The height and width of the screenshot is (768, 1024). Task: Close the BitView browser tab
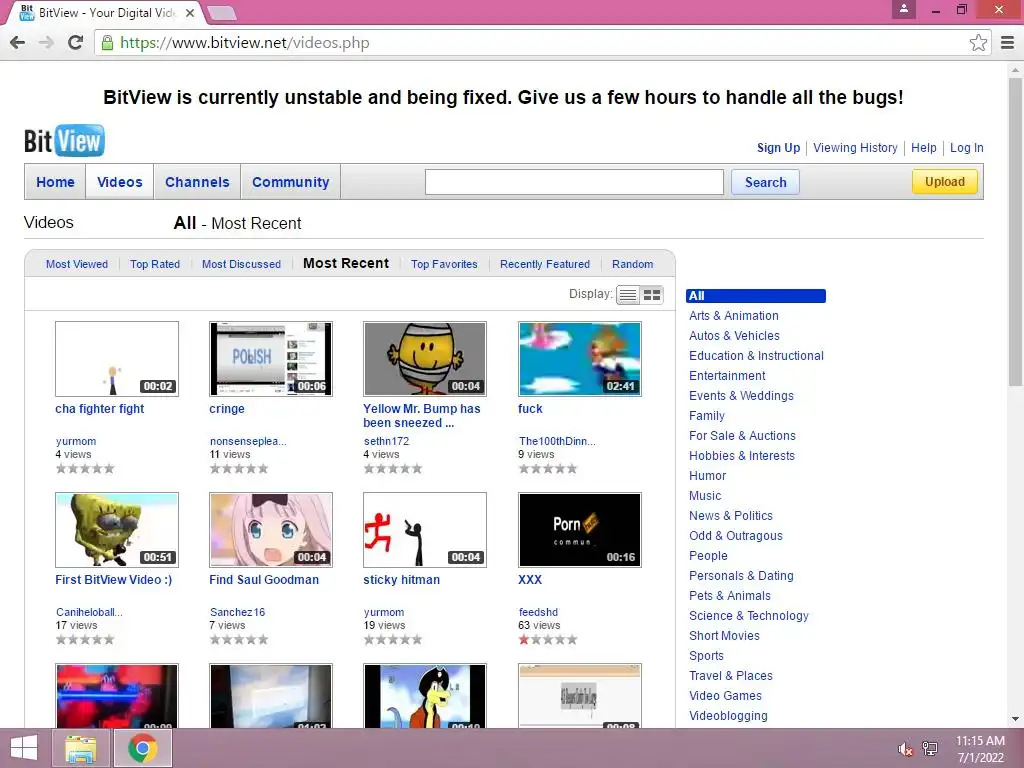(189, 12)
